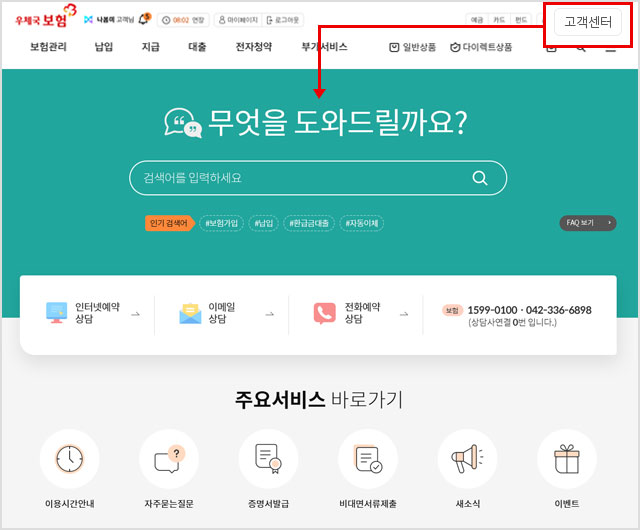This screenshot has height=530, width=640.
Task: Open 이용시간안내 clock icon
Action: [69, 459]
